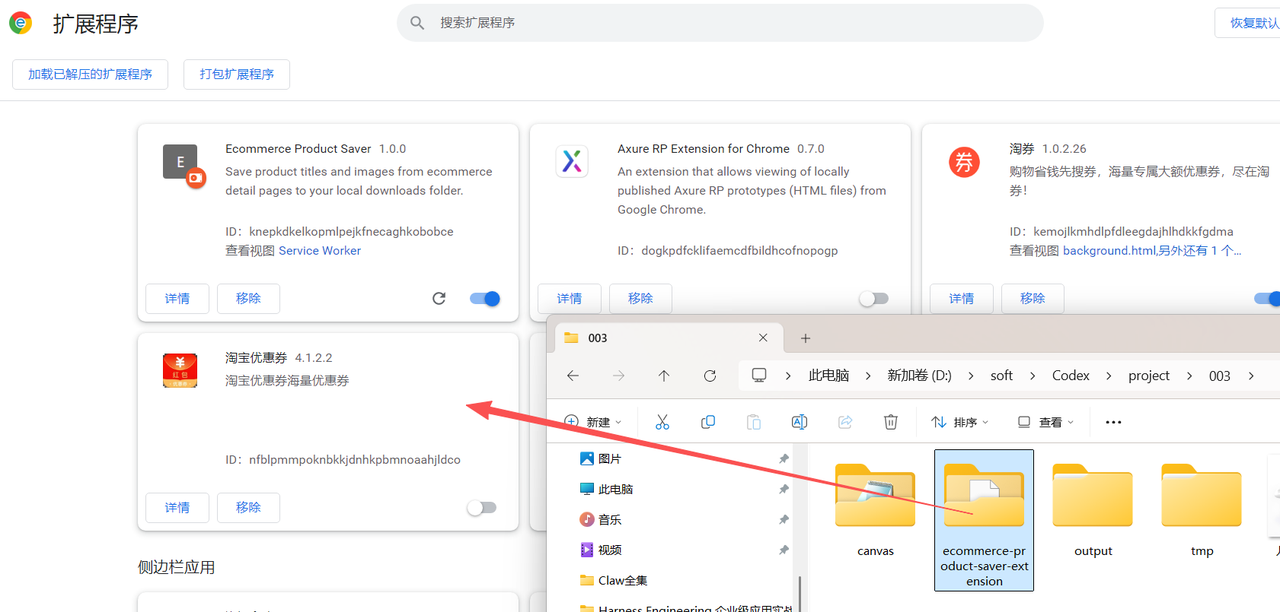
Task: Open 详情 for 淘宝优惠券
Action: coord(177,507)
